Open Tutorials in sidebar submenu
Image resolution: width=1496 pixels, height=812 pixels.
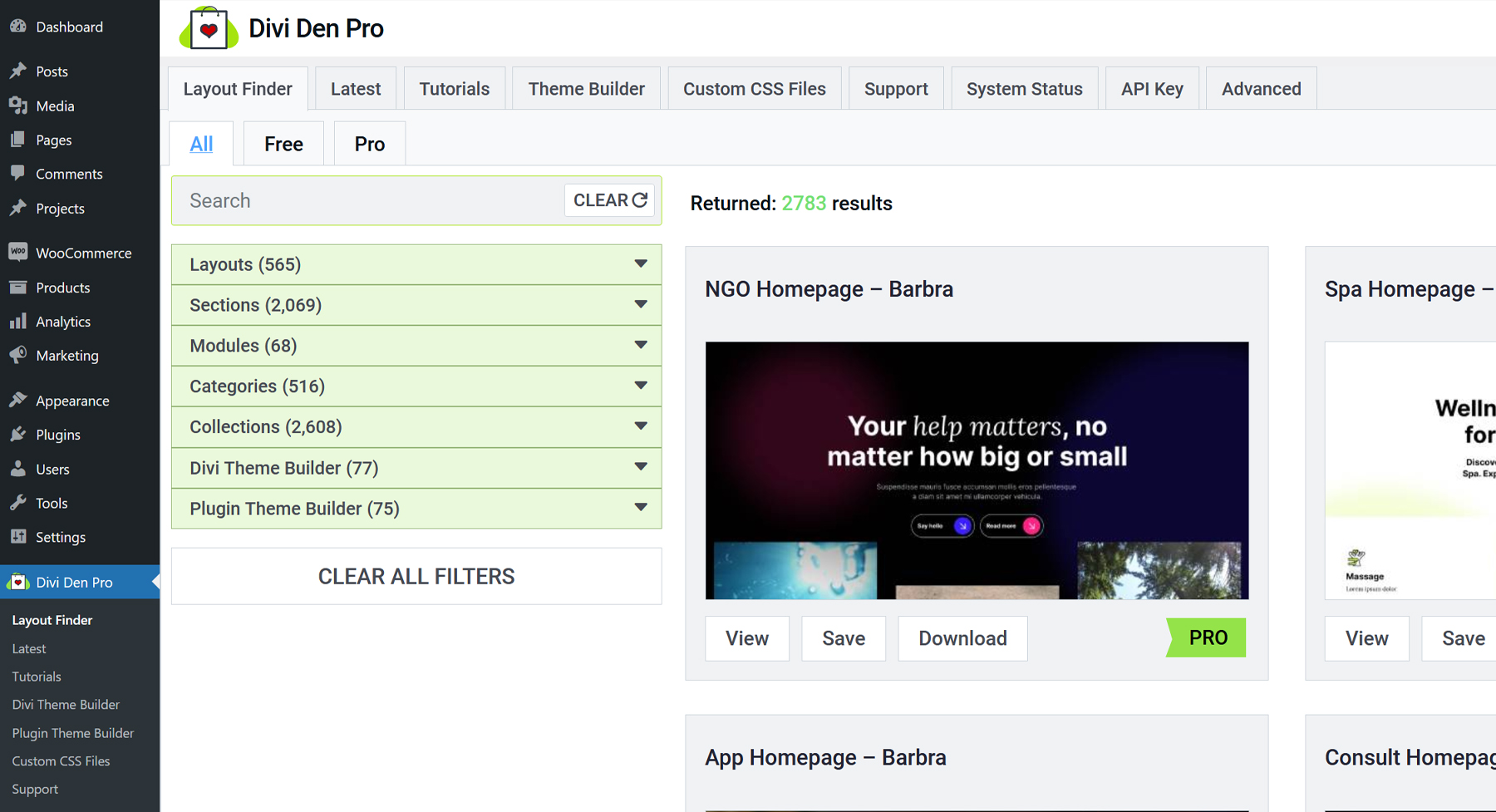pos(37,677)
